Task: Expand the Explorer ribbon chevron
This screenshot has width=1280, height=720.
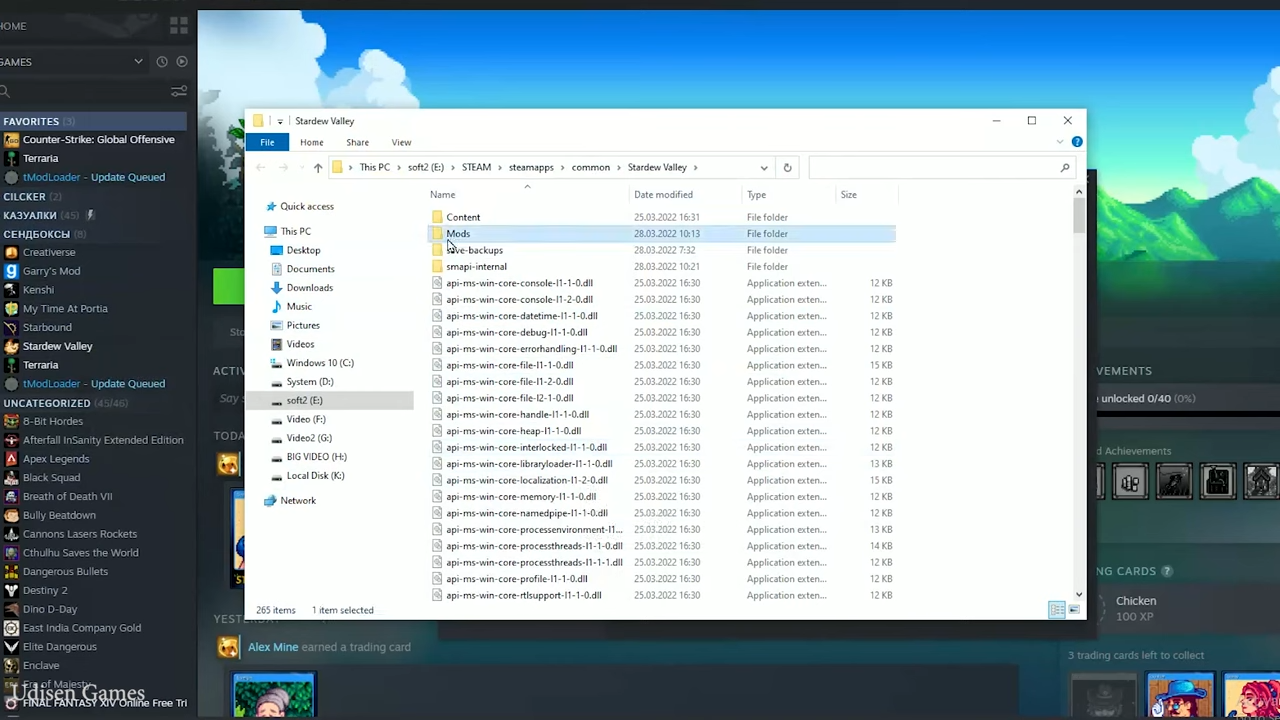Action: [1060, 142]
